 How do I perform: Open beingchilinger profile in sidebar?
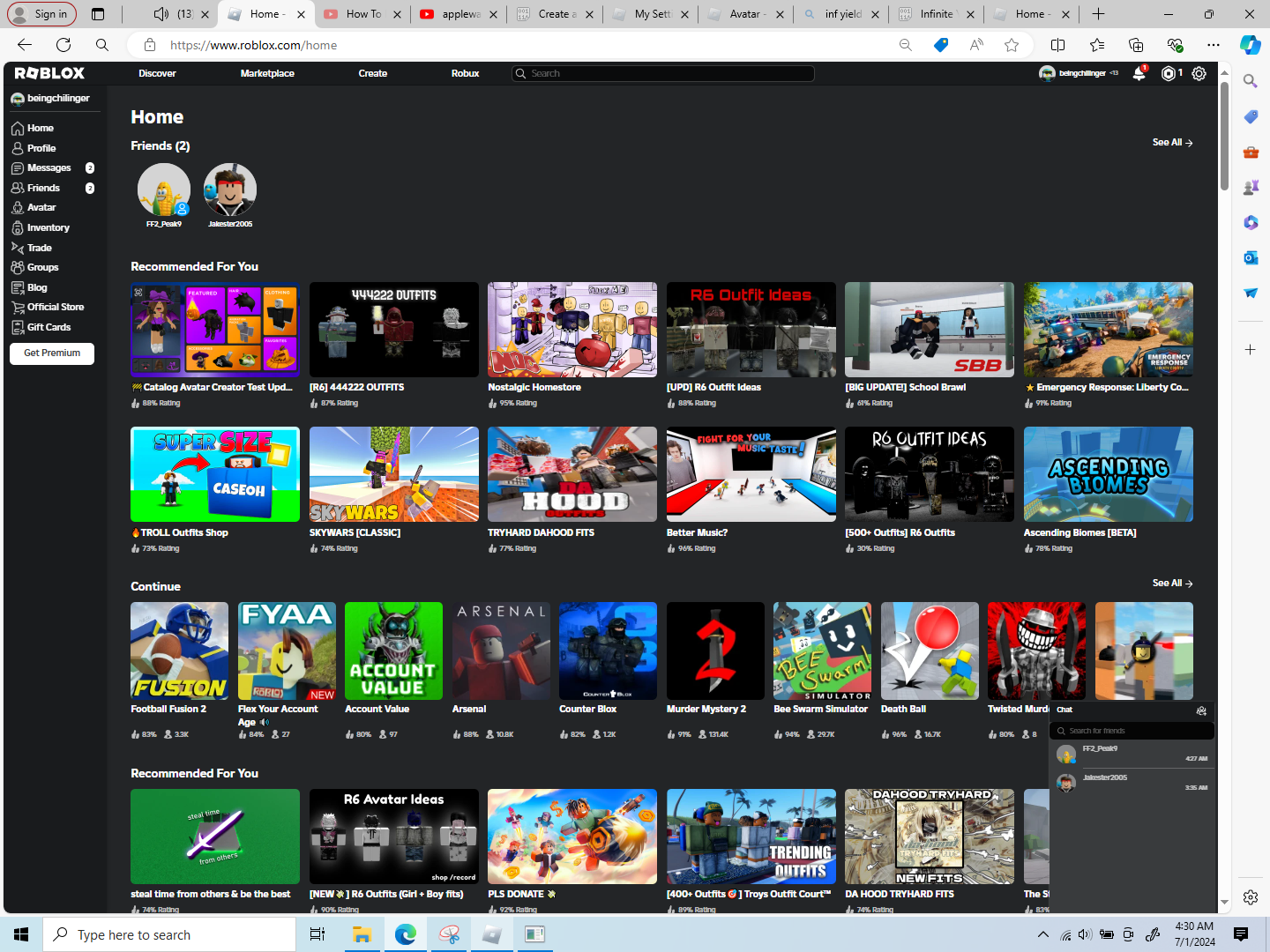coord(50,99)
